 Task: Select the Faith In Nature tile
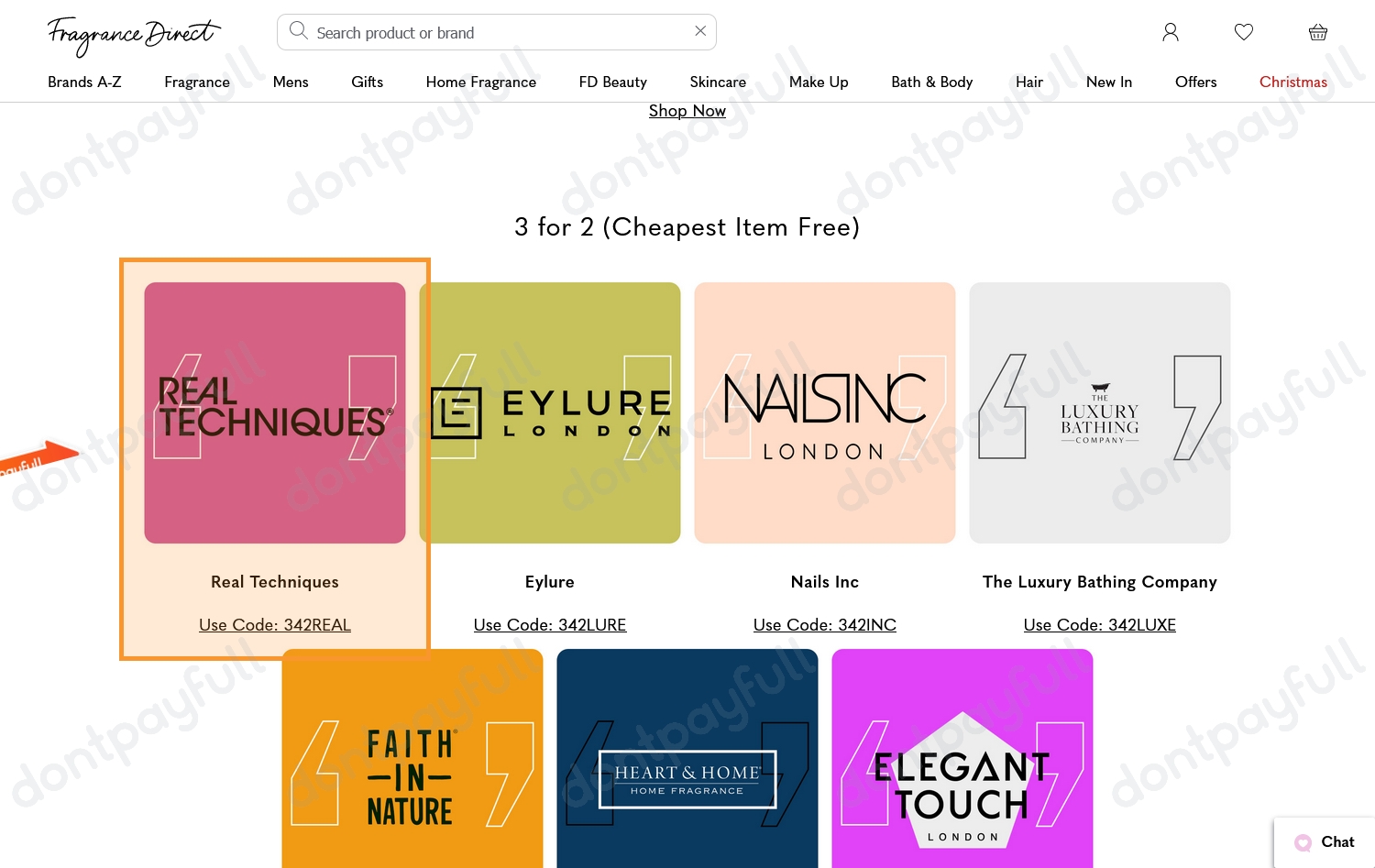tap(412, 758)
